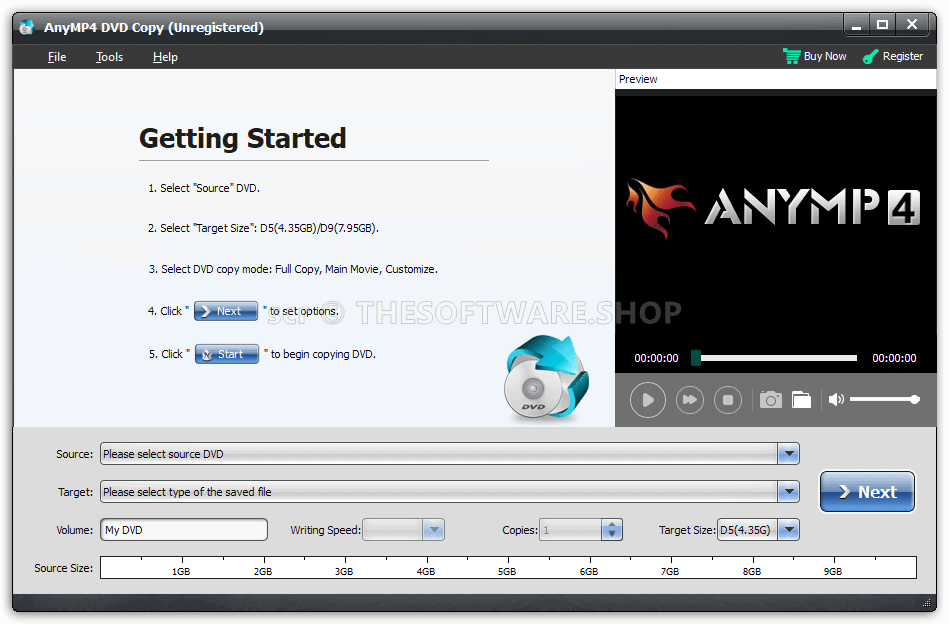This screenshot has width=949, height=624.
Task: Open the snapshot folder icon
Action: (x=801, y=399)
